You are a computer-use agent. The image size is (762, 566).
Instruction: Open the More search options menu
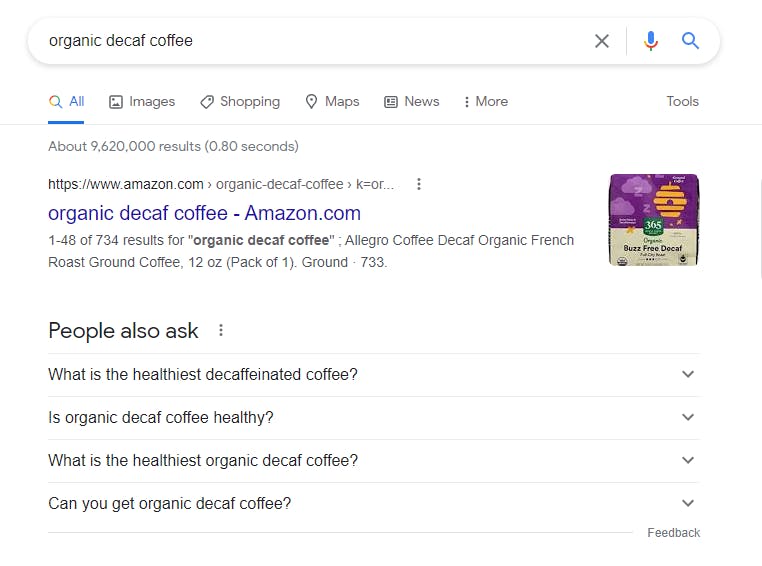click(x=485, y=102)
